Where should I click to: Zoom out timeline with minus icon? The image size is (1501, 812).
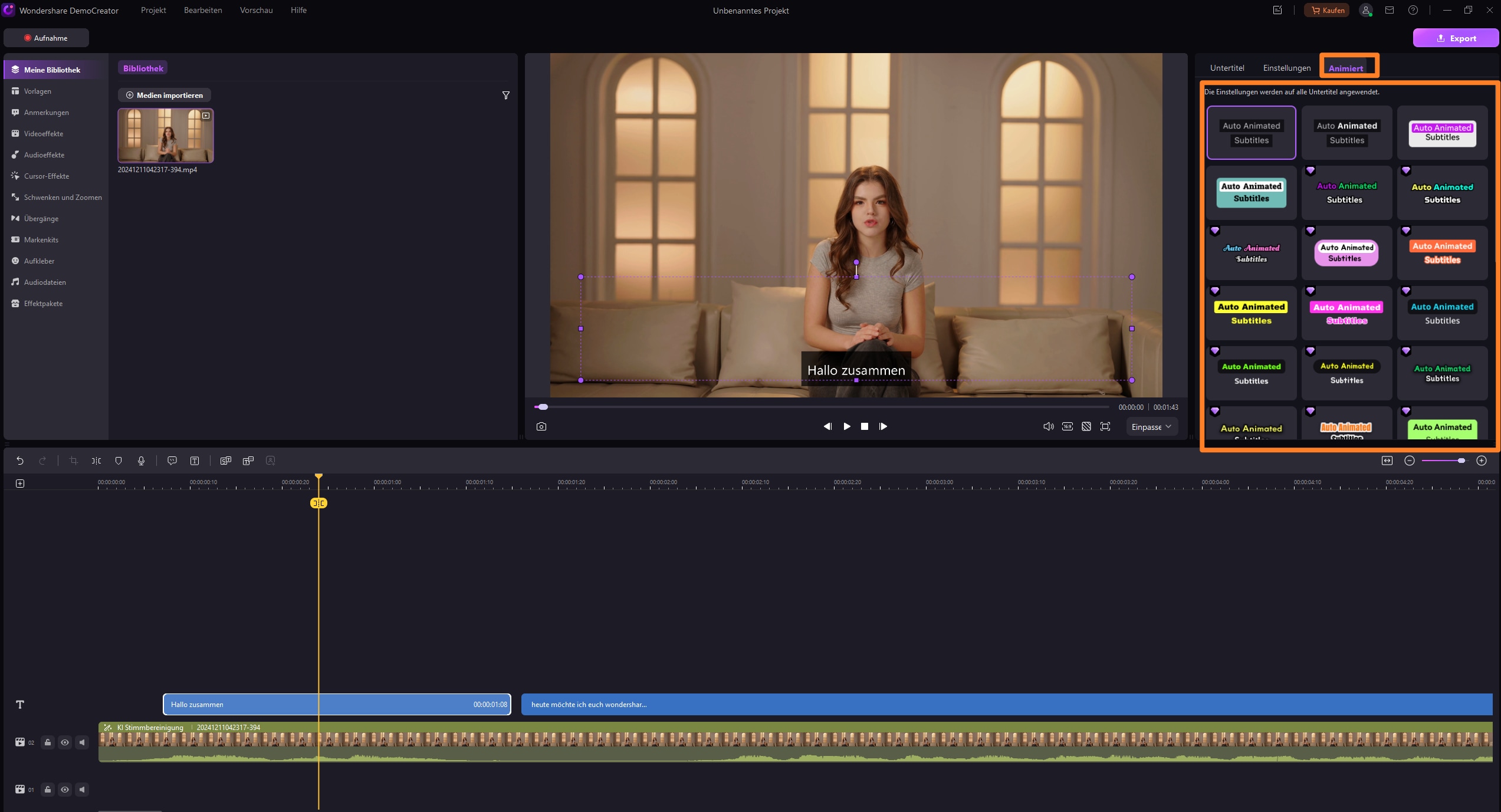[1410, 461]
